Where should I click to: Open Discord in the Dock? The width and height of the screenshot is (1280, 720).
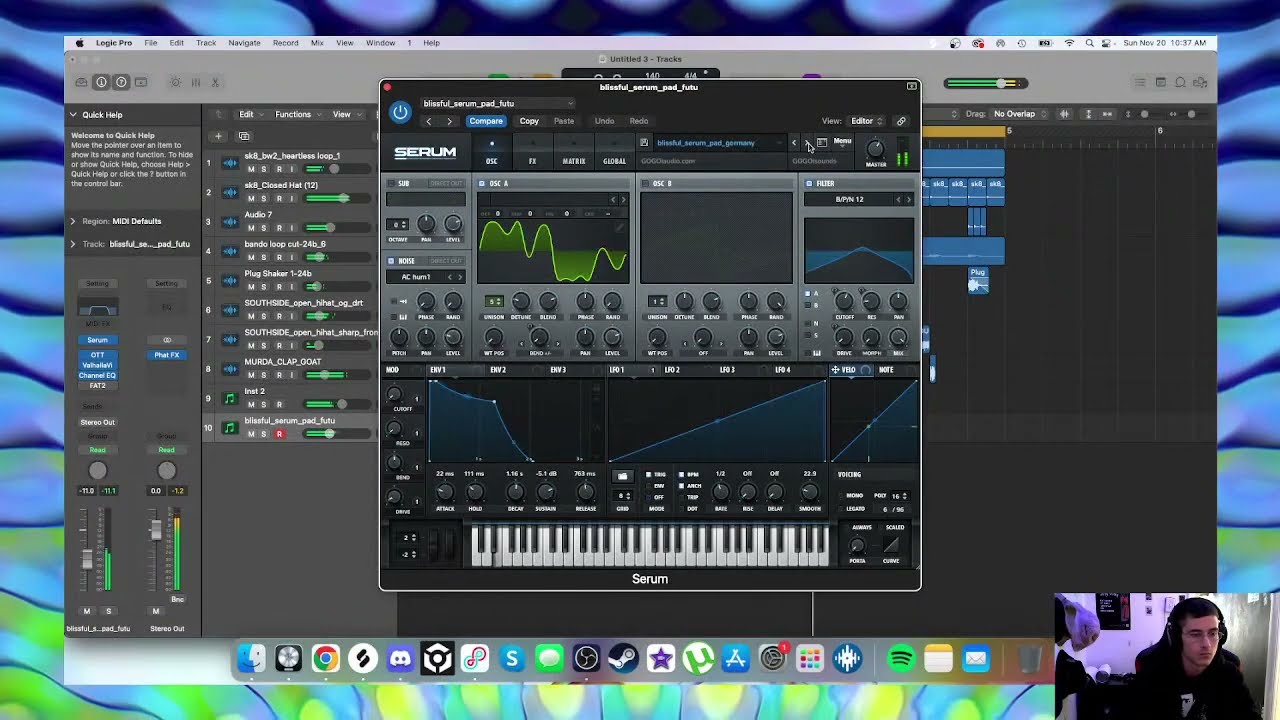point(400,658)
